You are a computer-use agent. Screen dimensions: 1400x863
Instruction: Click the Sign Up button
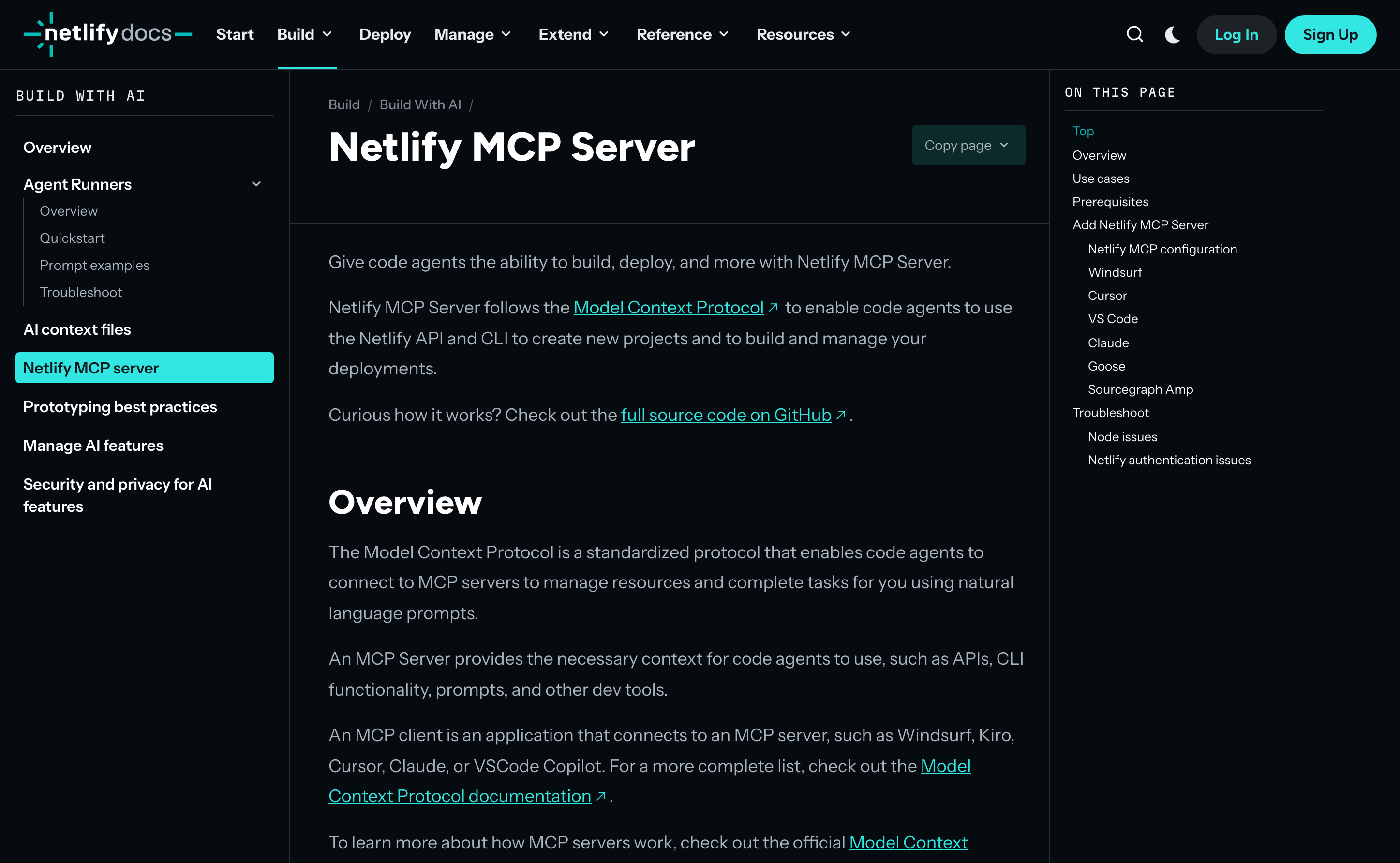1330,34
